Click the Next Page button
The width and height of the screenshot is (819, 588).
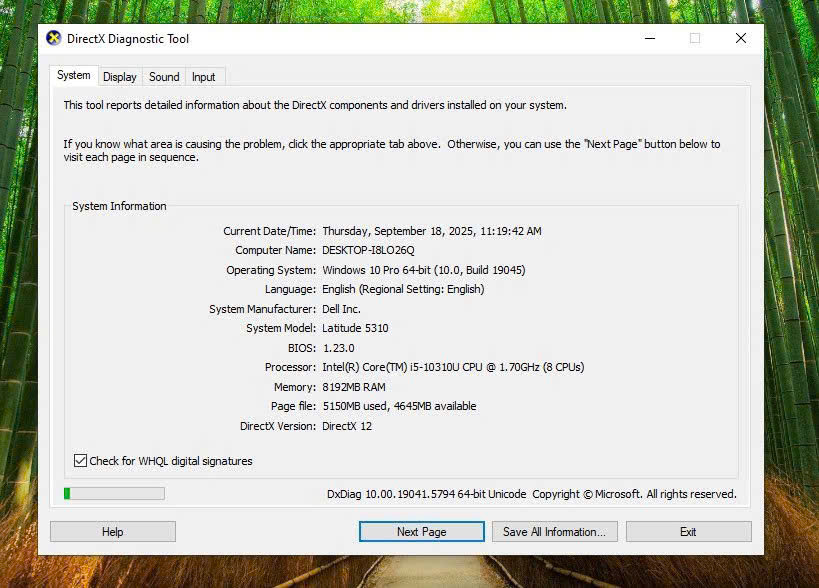(421, 532)
